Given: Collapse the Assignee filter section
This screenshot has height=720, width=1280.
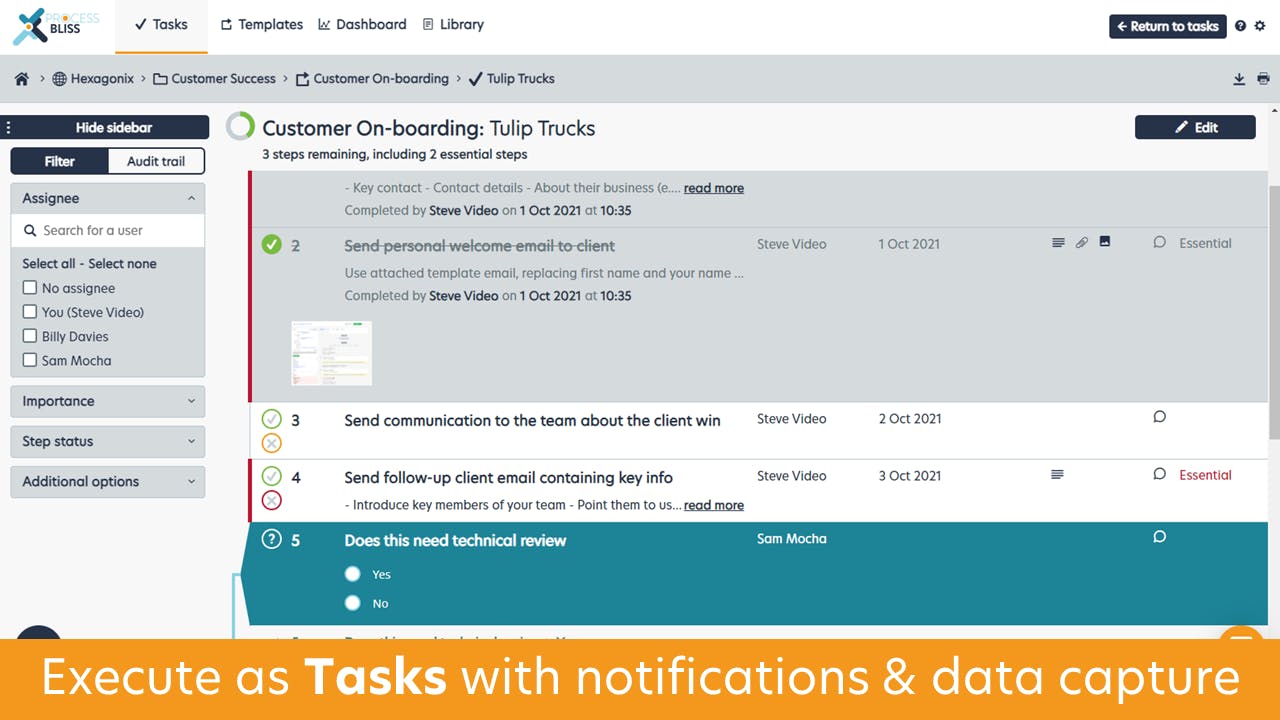Looking at the screenshot, I should click(x=108, y=198).
